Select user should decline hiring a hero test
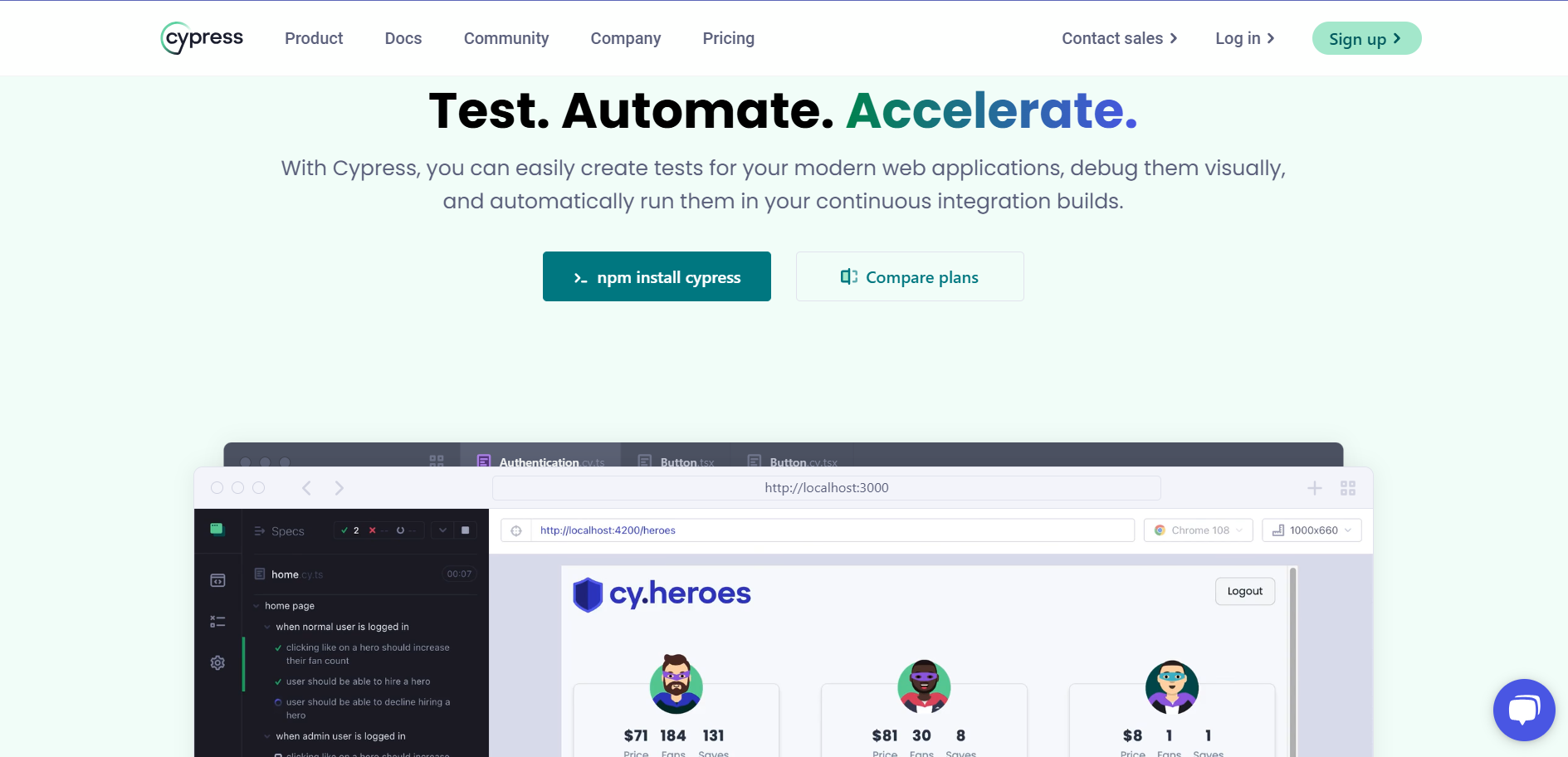 point(369,709)
